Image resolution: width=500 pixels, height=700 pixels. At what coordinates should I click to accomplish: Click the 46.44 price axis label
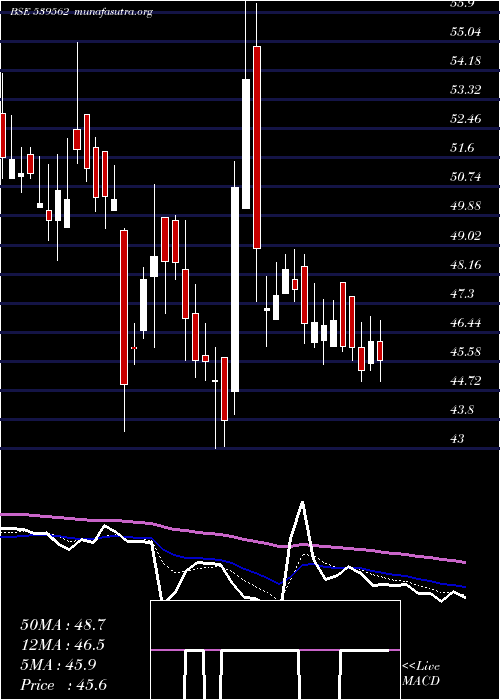pyautogui.click(x=466, y=322)
